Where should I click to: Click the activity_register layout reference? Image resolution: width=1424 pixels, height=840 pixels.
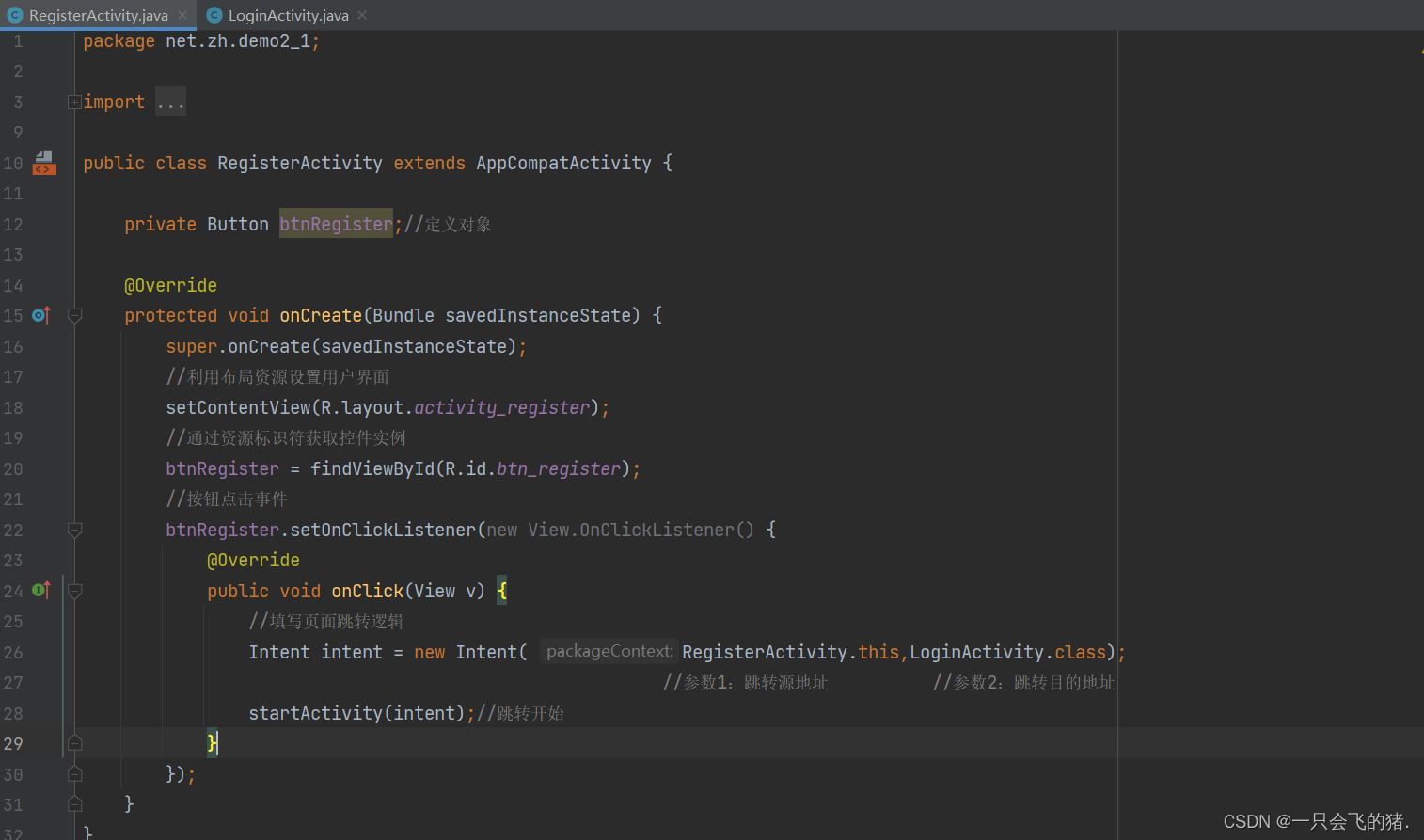(501, 407)
